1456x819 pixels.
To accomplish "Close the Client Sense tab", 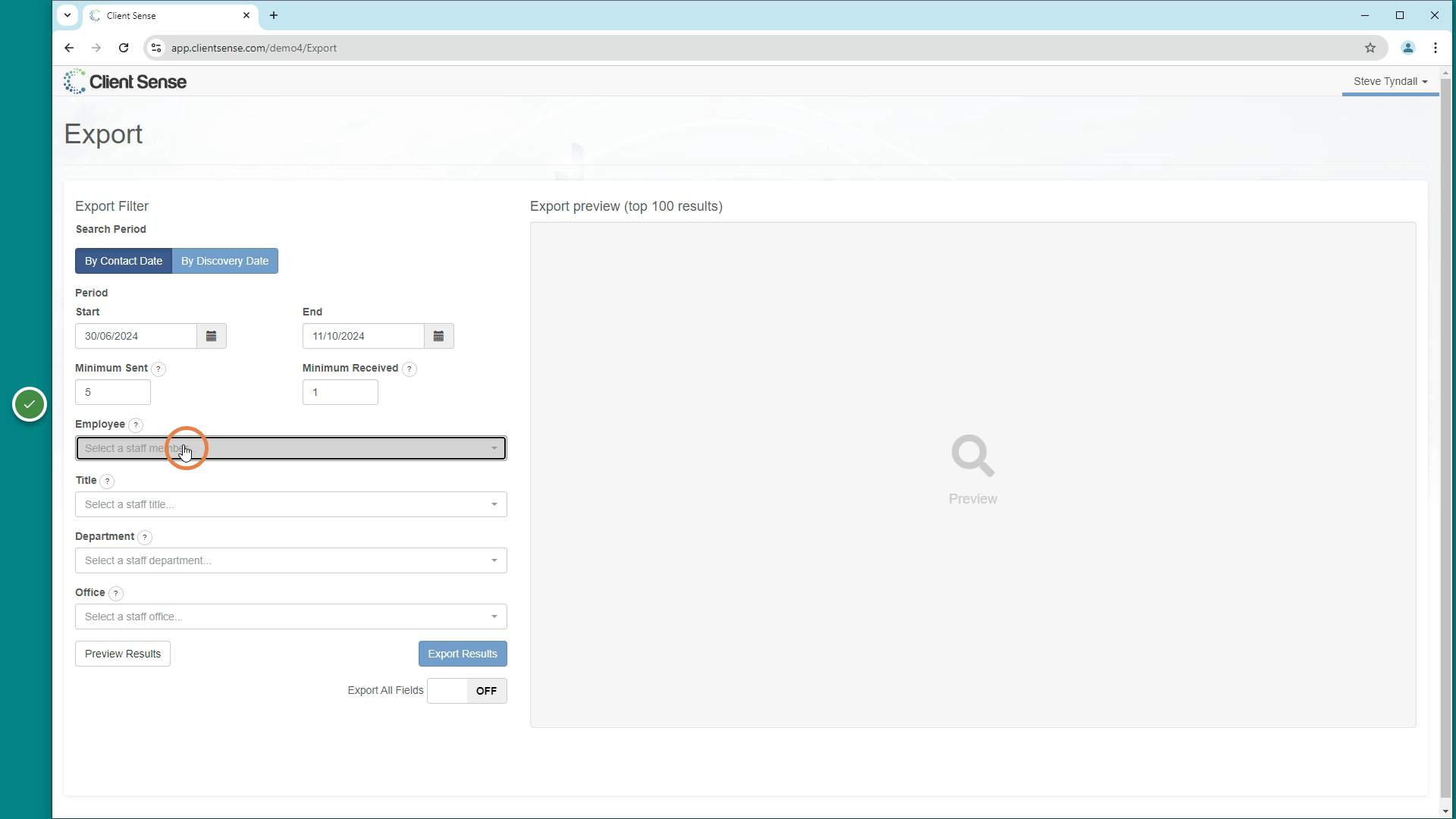I will pyautogui.click(x=246, y=15).
